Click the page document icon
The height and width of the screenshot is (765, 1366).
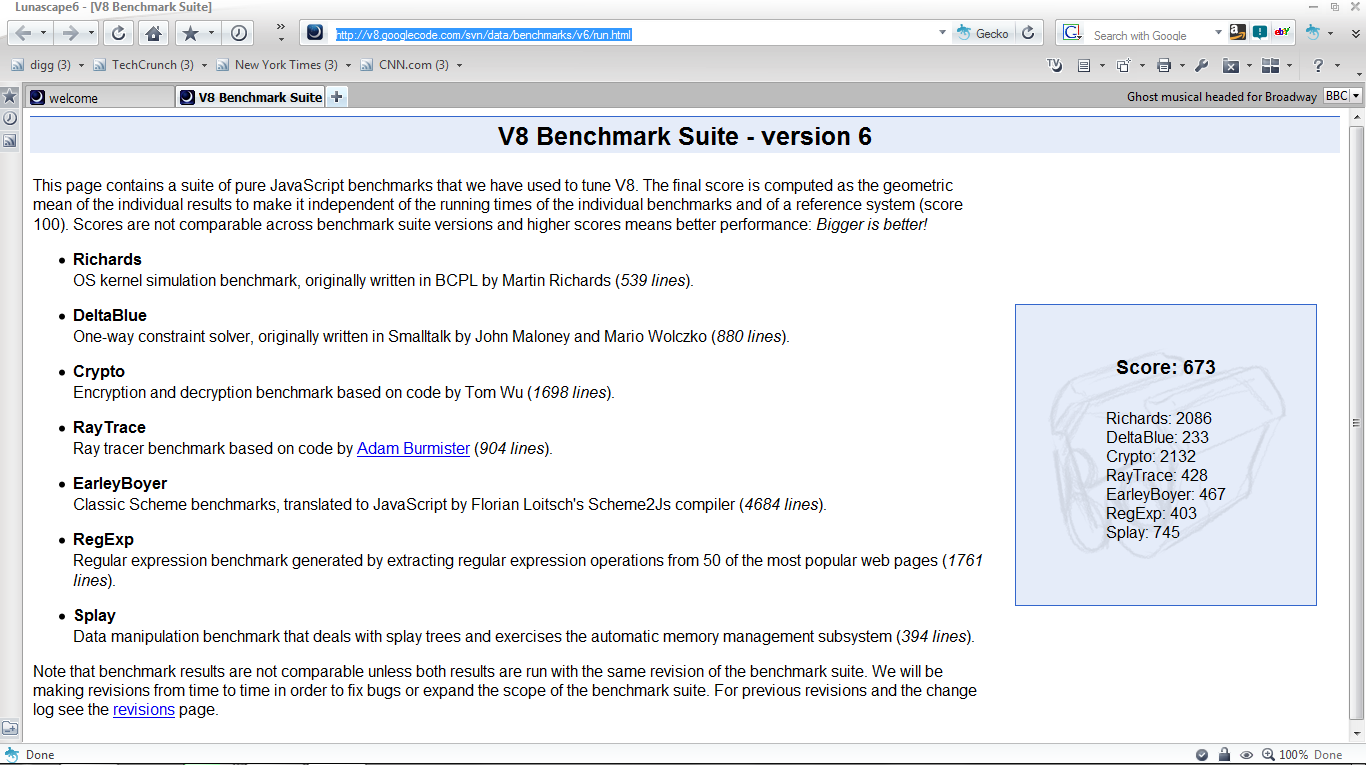1084,65
